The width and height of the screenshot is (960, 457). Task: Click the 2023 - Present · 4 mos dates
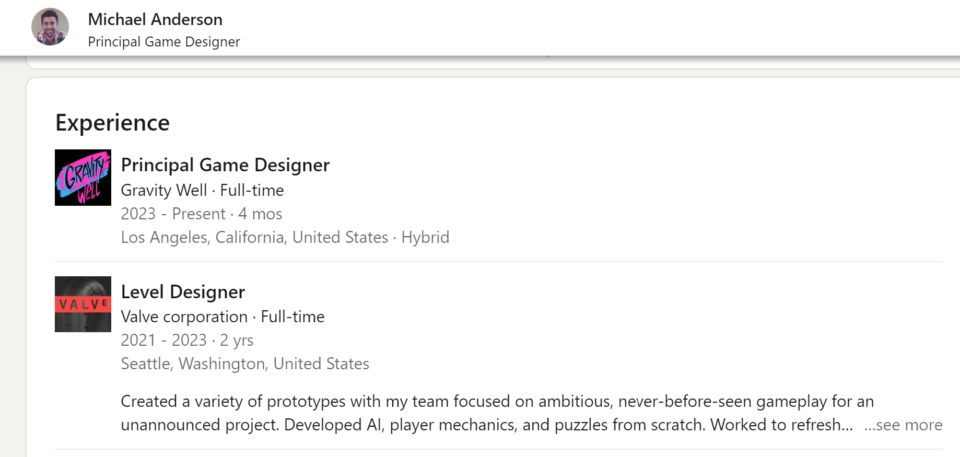(x=201, y=214)
